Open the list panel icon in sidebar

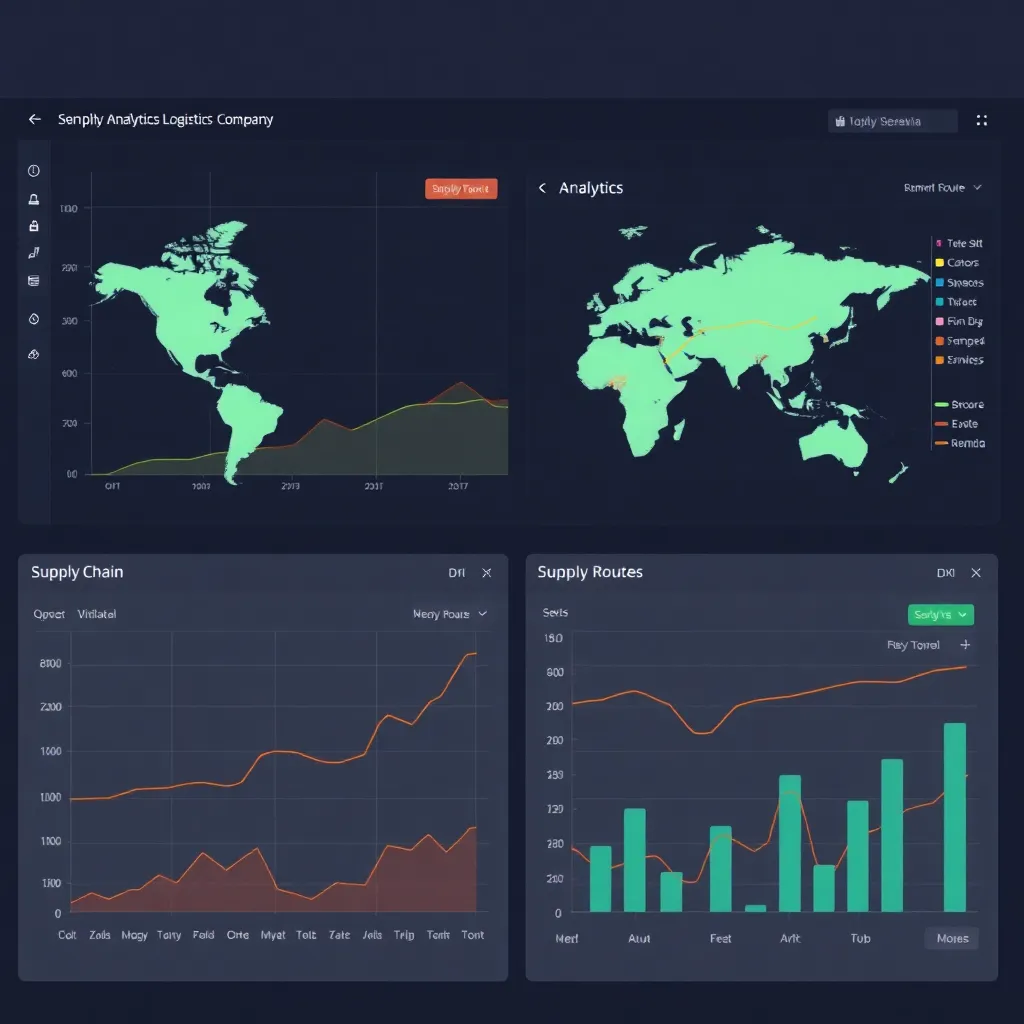(x=34, y=281)
